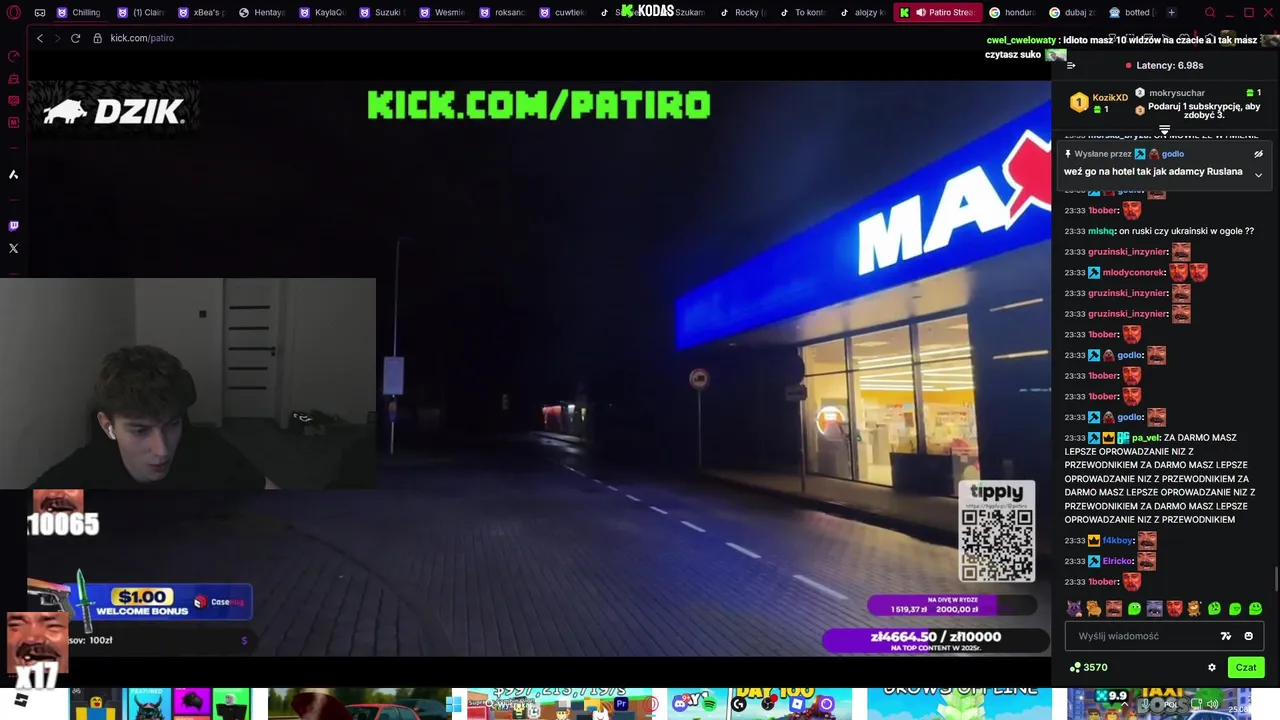The width and height of the screenshot is (1280, 720).
Task: Click the kick.com/patiro stream banner
Action: [539, 104]
